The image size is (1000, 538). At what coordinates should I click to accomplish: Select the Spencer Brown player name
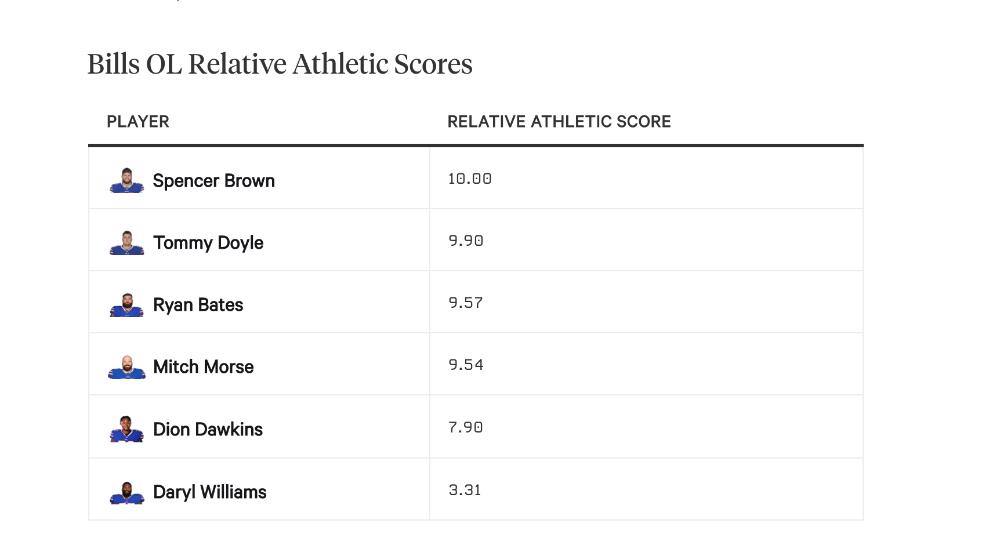point(214,181)
